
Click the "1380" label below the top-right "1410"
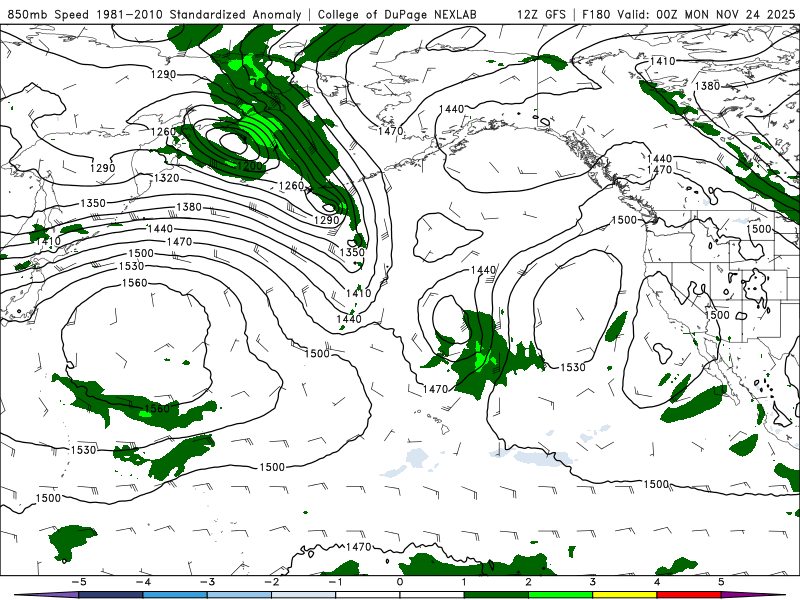(707, 86)
